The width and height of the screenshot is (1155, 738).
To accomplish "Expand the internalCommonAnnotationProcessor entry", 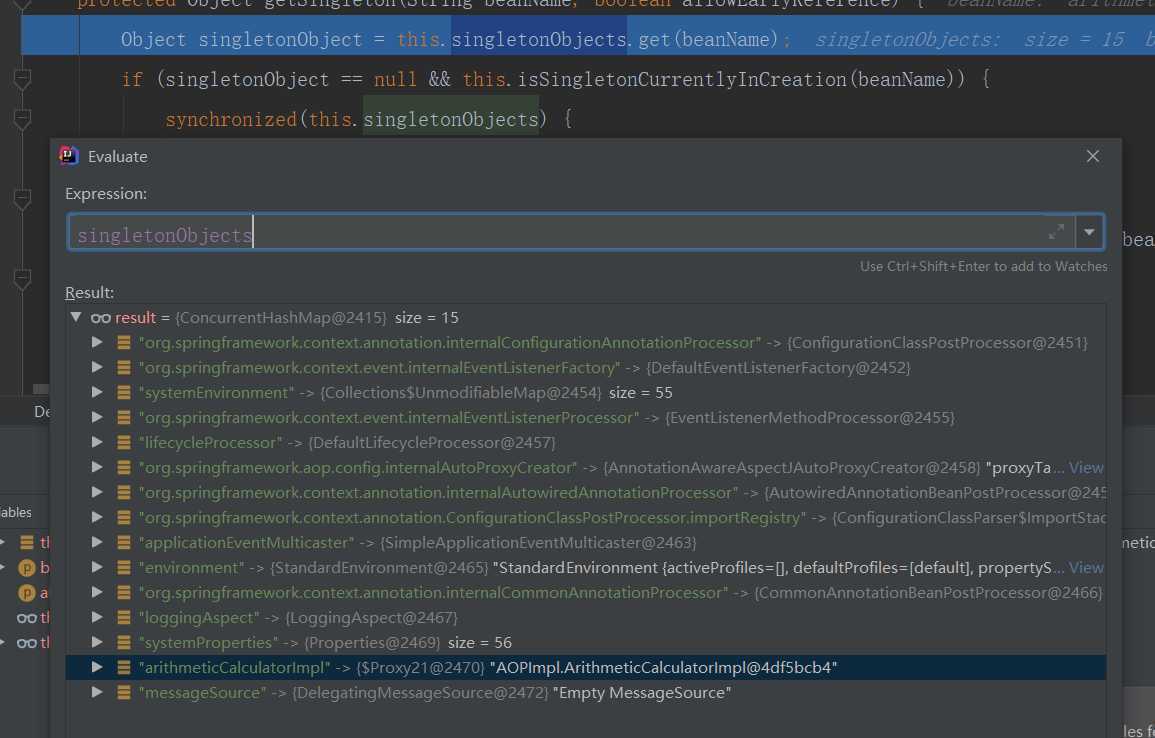I will (x=96, y=593).
